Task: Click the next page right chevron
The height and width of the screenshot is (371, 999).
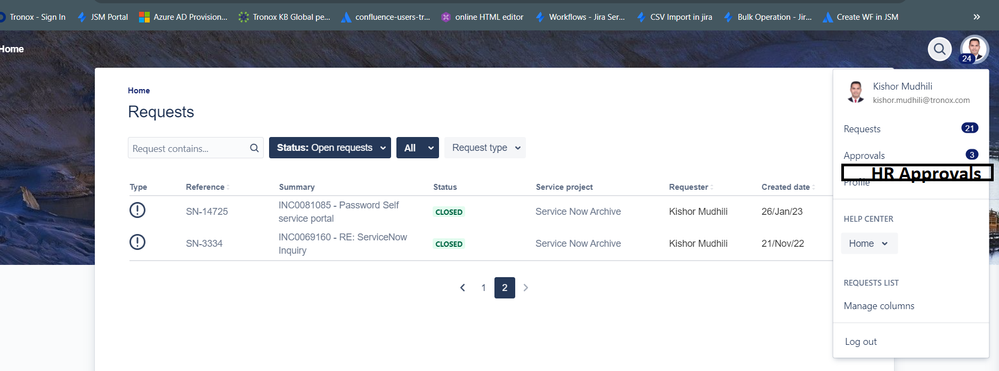Action: coord(526,288)
